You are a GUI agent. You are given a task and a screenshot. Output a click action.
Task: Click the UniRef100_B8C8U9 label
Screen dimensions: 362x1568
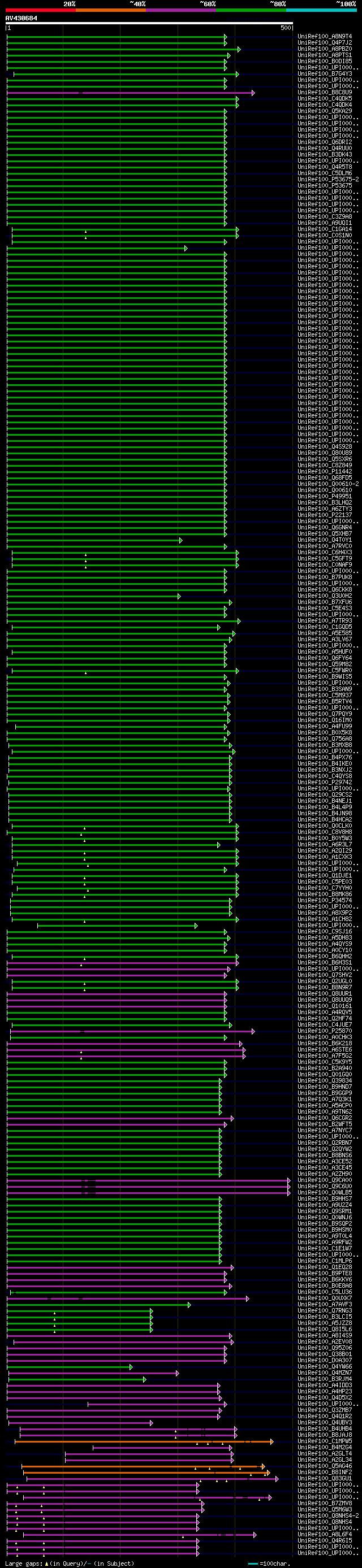[x=325, y=93]
